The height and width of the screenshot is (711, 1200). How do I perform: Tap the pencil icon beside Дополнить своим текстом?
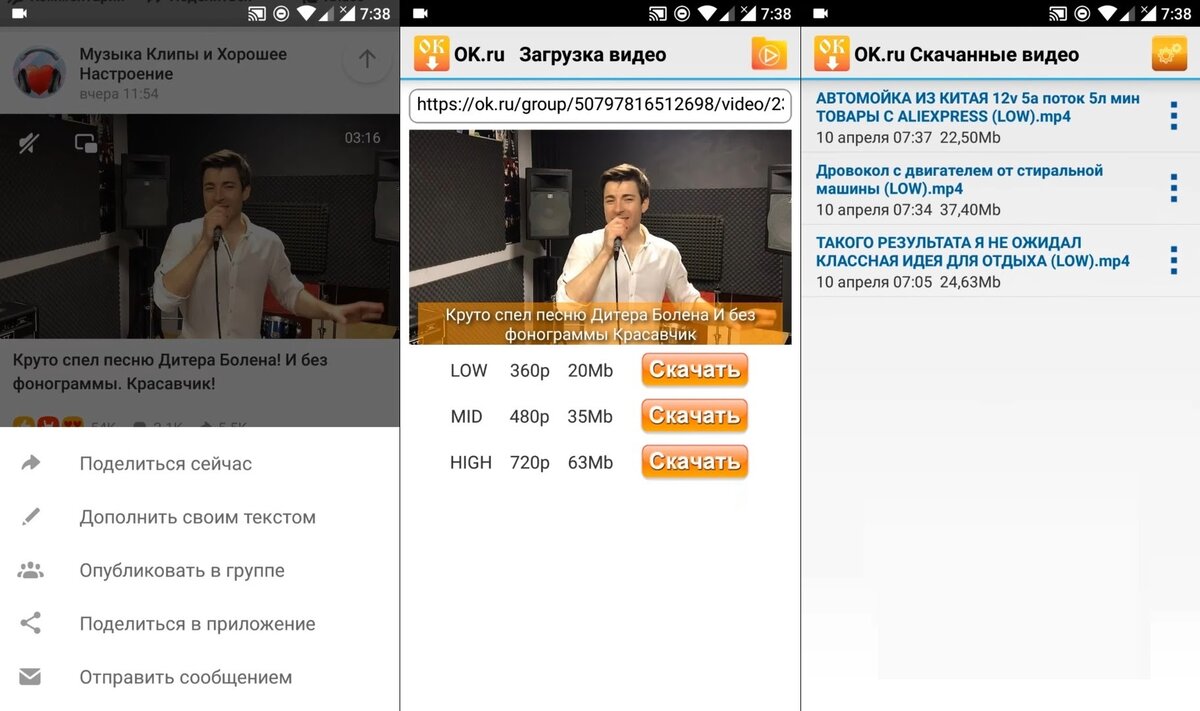pos(31,517)
